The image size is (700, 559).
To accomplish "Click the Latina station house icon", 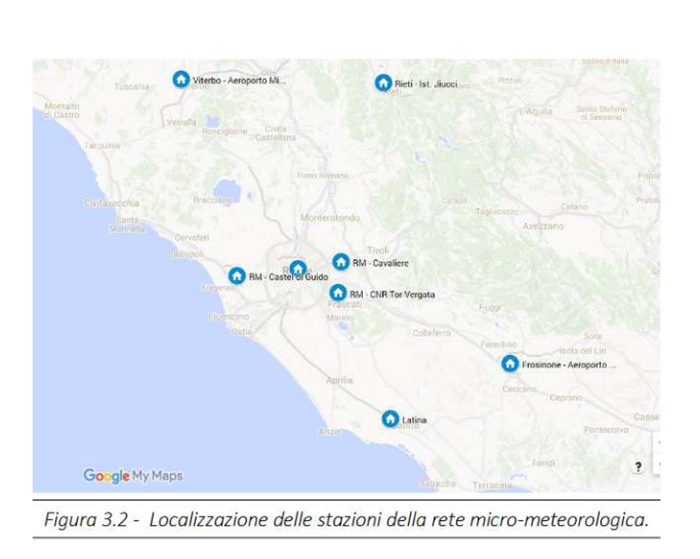I will coord(390,419).
